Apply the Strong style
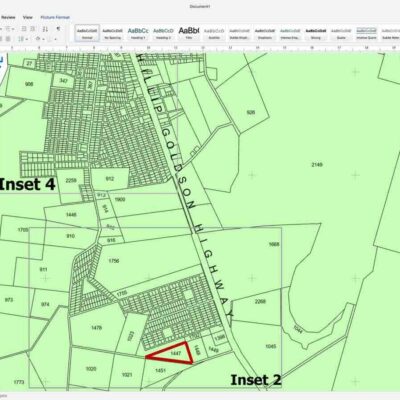 (x=315, y=33)
